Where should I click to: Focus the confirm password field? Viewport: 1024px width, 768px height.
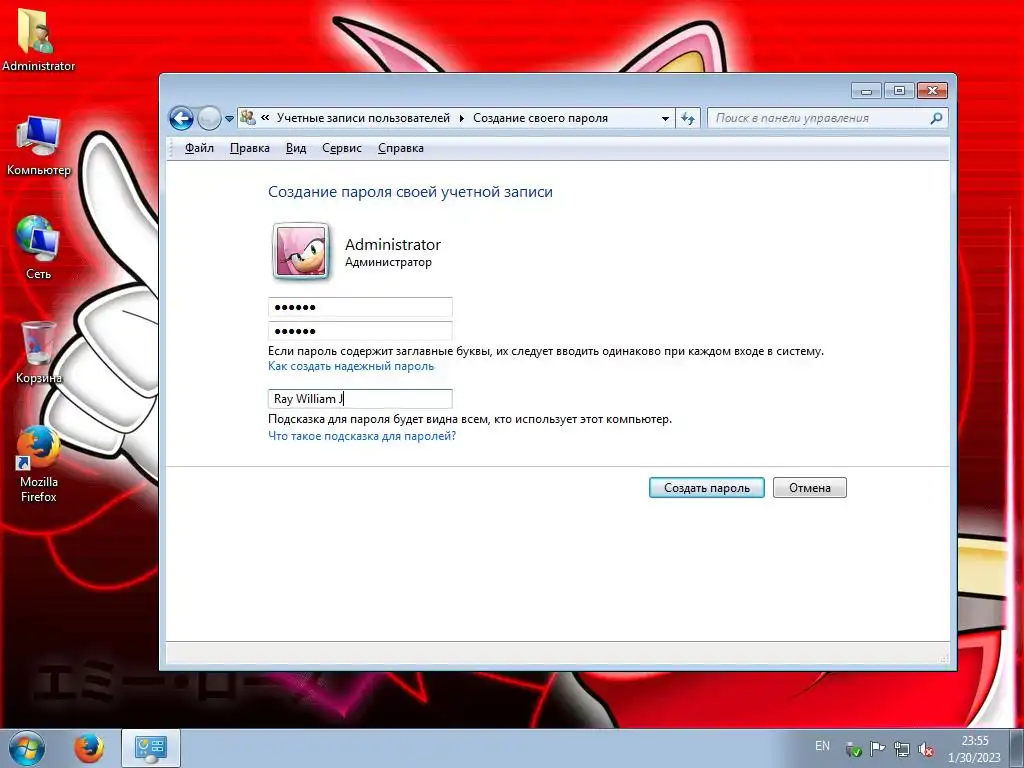pyautogui.click(x=360, y=330)
